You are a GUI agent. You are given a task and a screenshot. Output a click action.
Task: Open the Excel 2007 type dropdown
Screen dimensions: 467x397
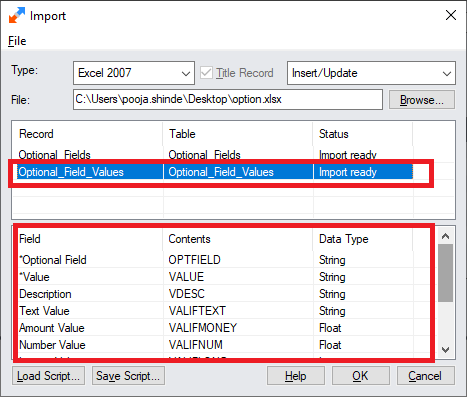click(x=134, y=73)
